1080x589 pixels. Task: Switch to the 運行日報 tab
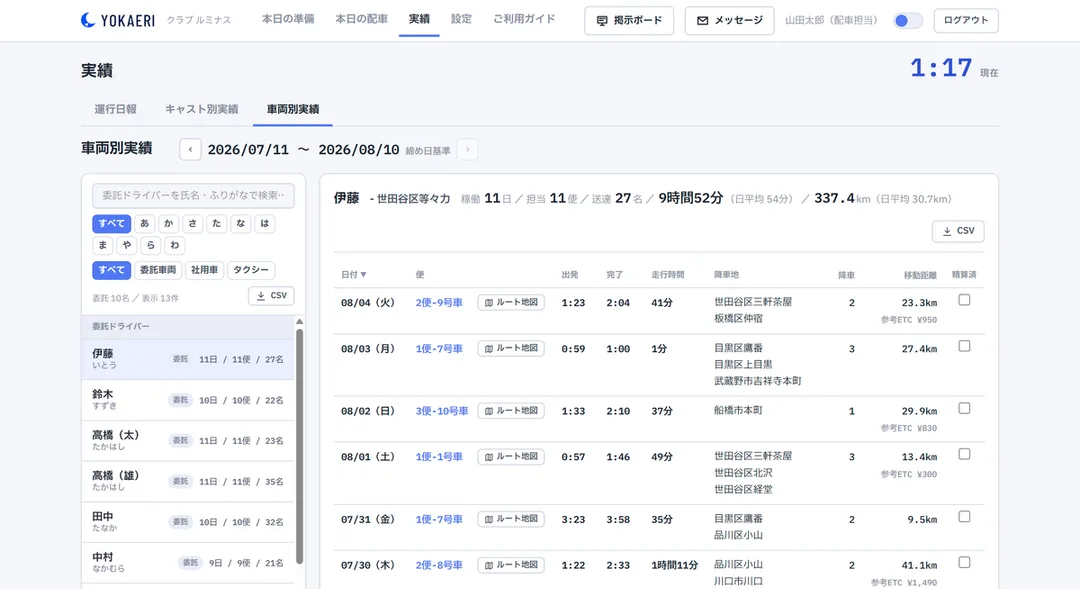coord(115,109)
